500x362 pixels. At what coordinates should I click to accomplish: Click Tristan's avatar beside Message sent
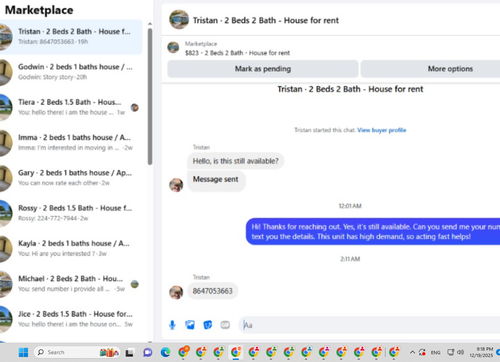pyautogui.click(x=176, y=185)
